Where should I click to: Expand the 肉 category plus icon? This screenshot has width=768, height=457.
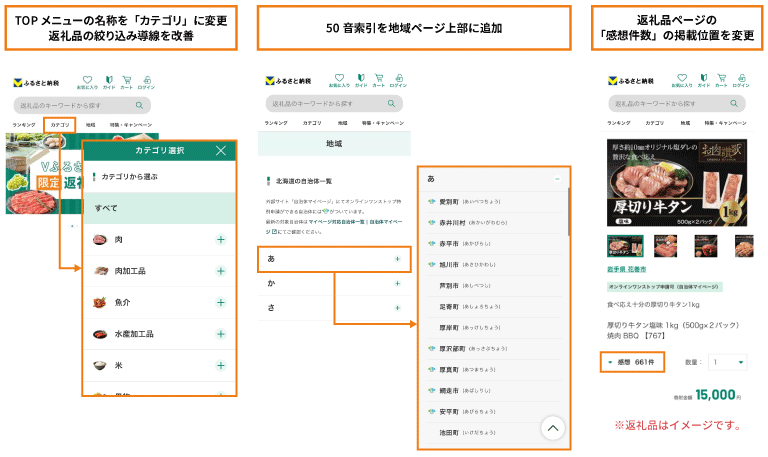[x=221, y=240]
